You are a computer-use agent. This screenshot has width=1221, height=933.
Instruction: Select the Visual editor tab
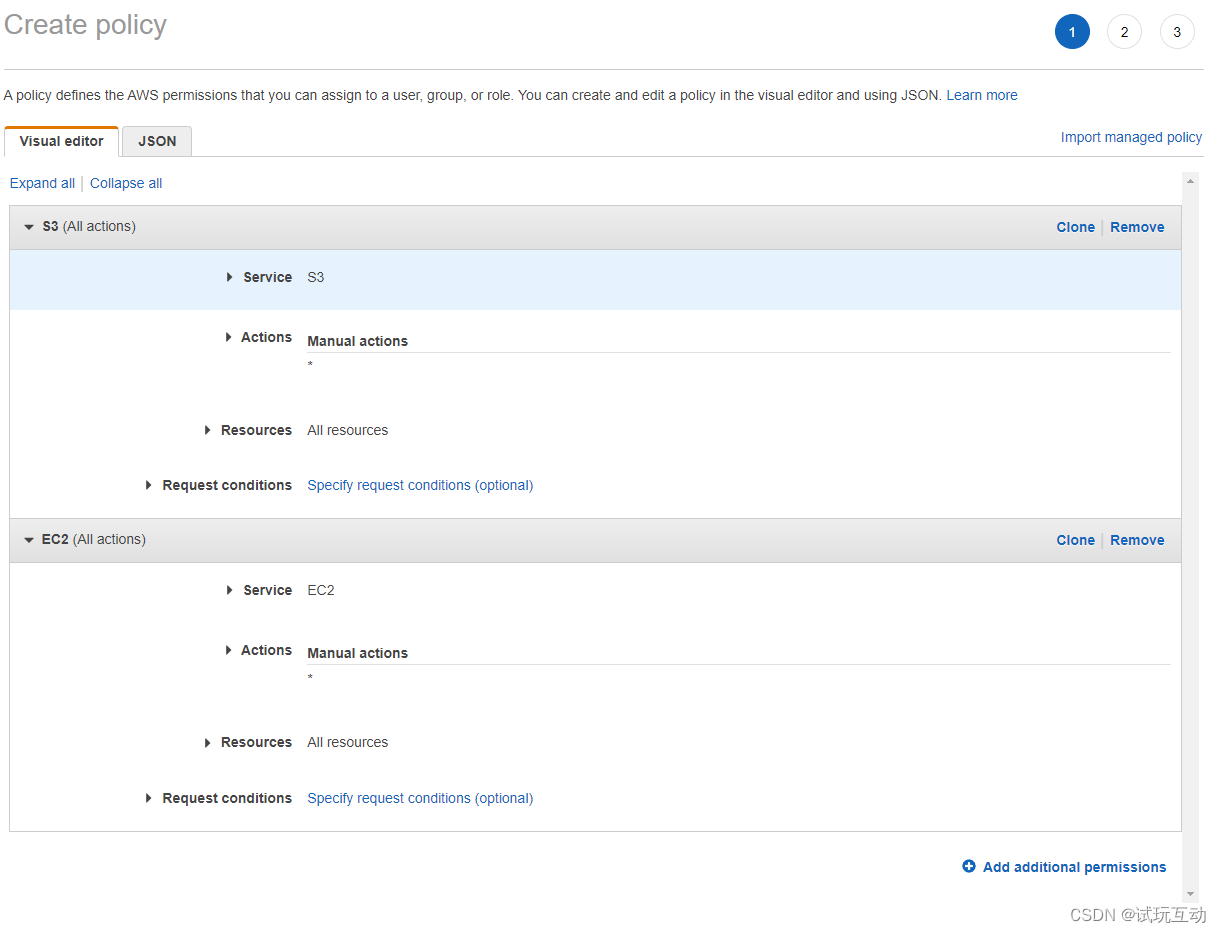click(x=61, y=141)
